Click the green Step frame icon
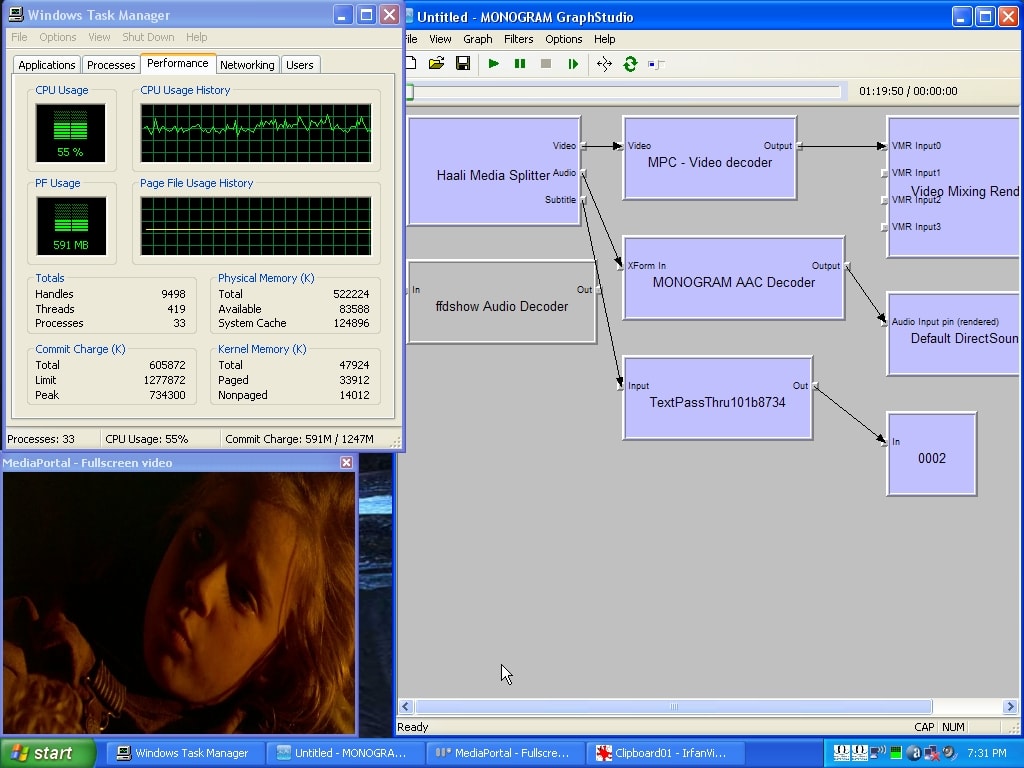The width and height of the screenshot is (1024, 768). pyautogui.click(x=573, y=64)
